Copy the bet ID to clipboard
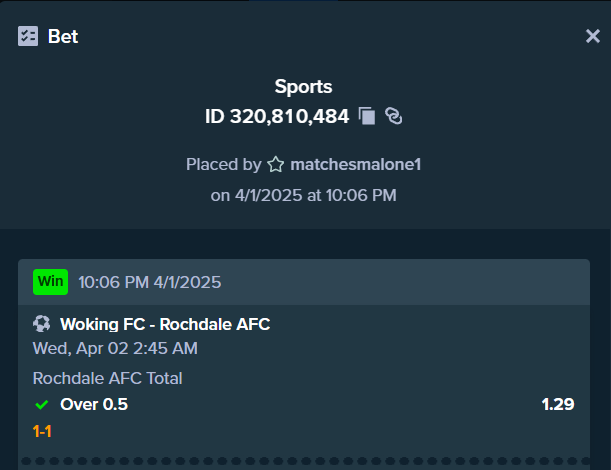611x470 pixels. click(x=367, y=116)
